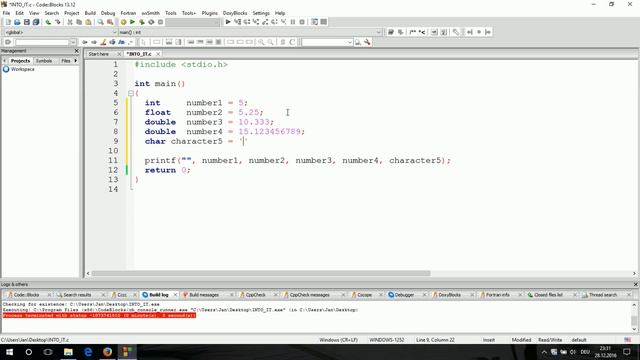This screenshot has width=640, height=360.
Task: Click the printf line in the editor
Action: click(x=298, y=160)
